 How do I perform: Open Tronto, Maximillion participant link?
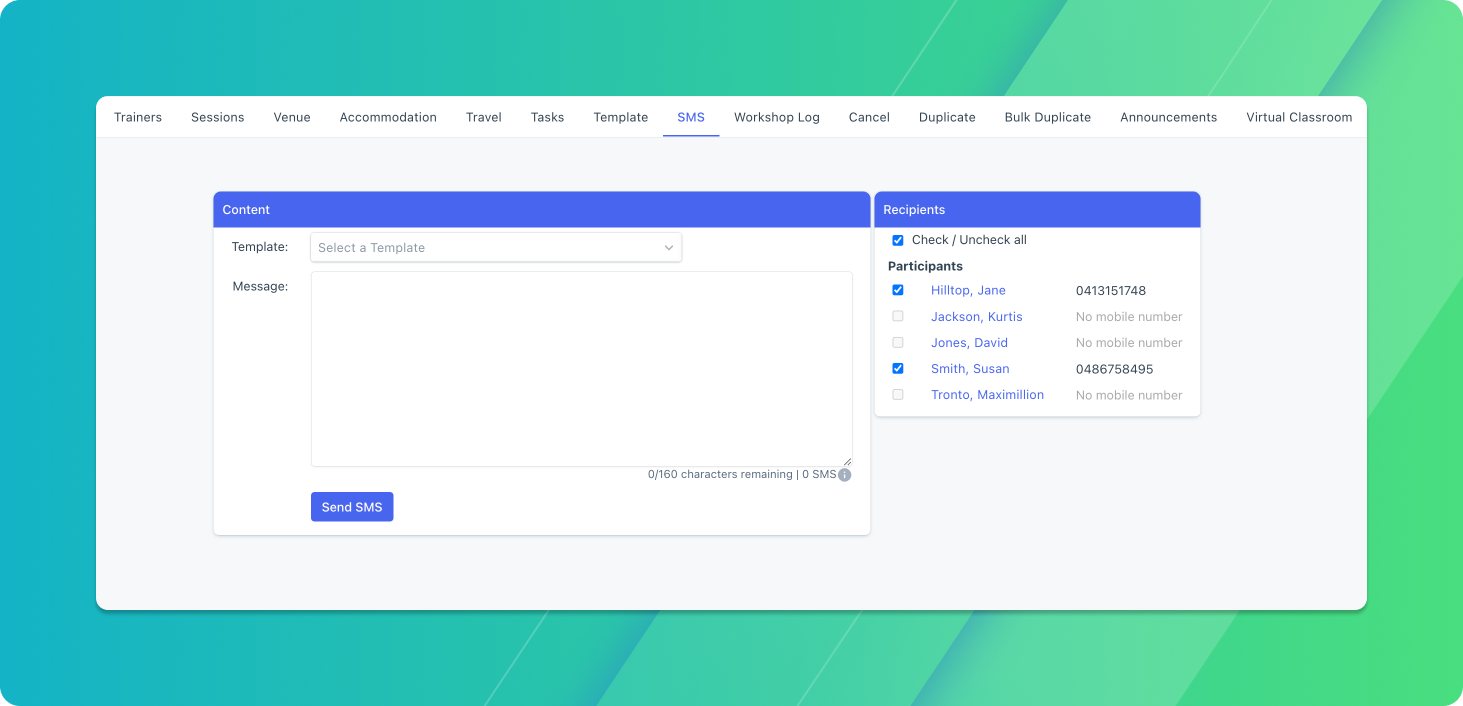(987, 395)
